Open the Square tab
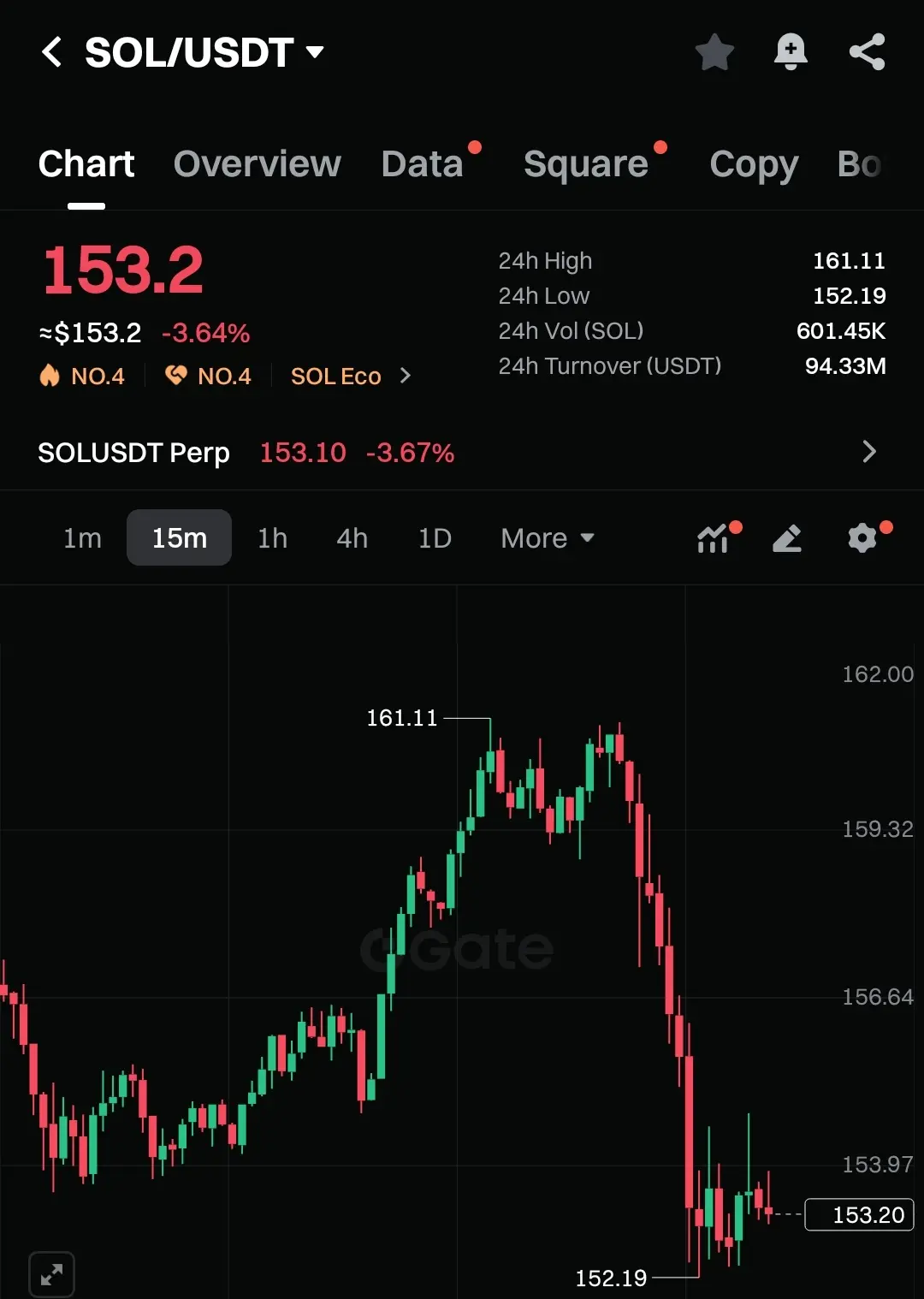 [x=586, y=163]
